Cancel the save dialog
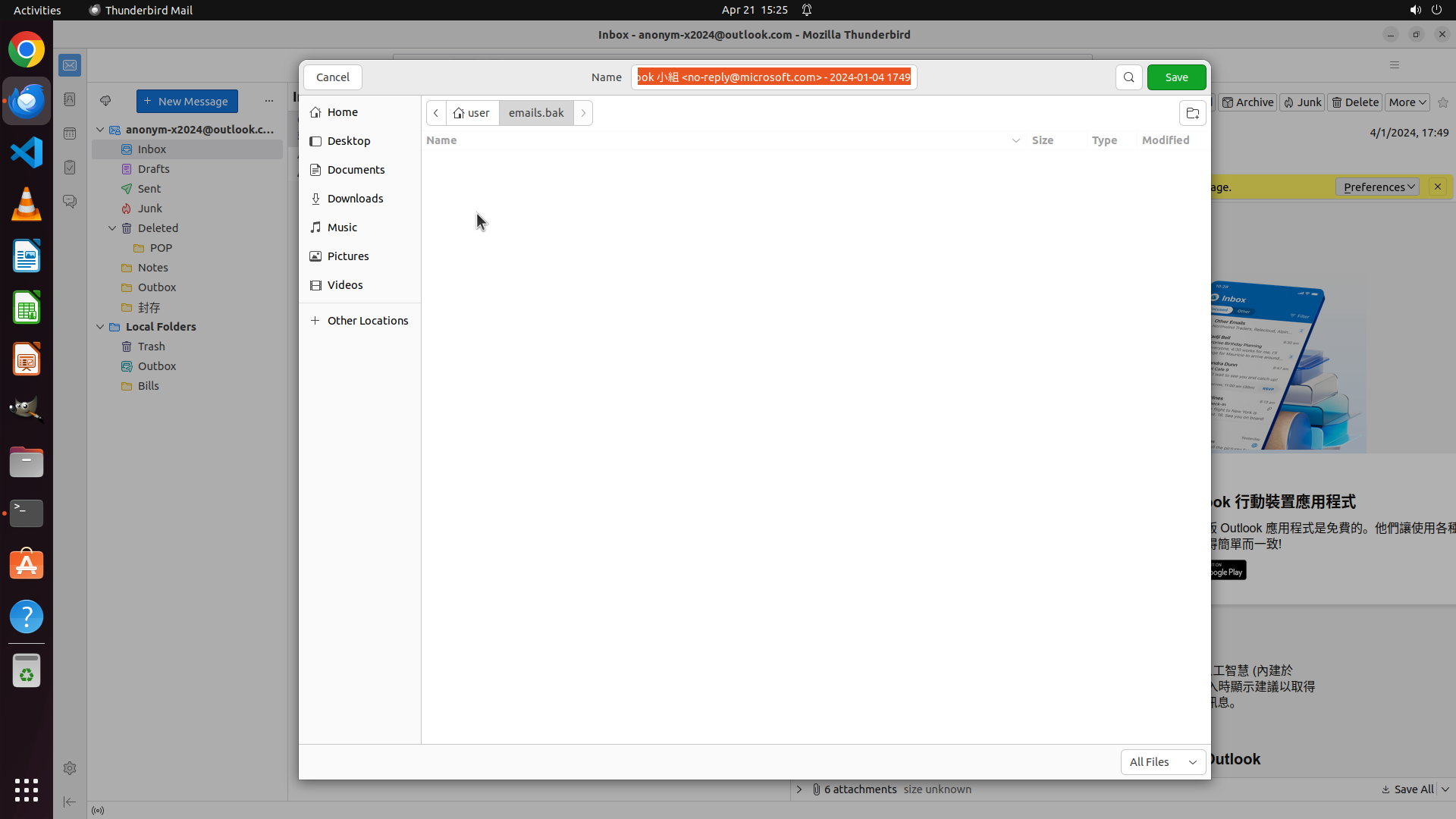This screenshot has height=819, width=1456. coord(332,77)
